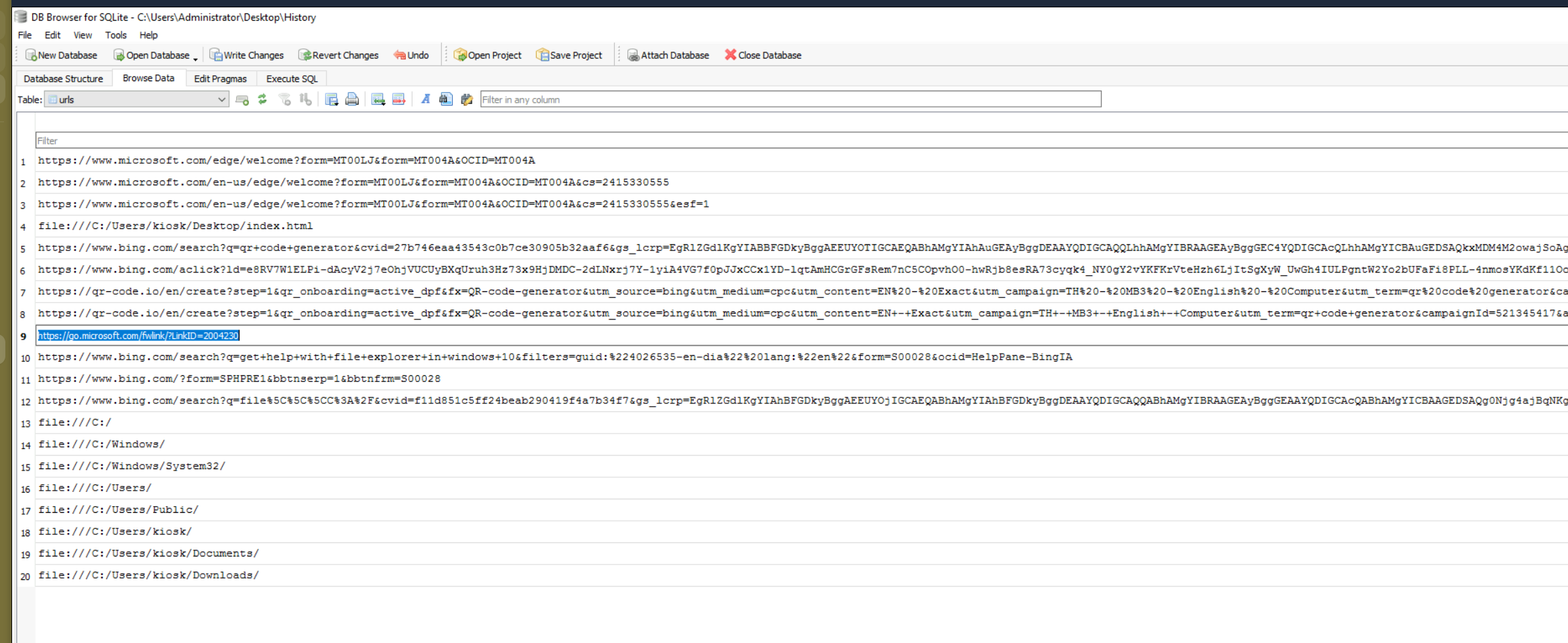1568x643 pixels.
Task: Open the Tools menu
Action: pos(115,35)
